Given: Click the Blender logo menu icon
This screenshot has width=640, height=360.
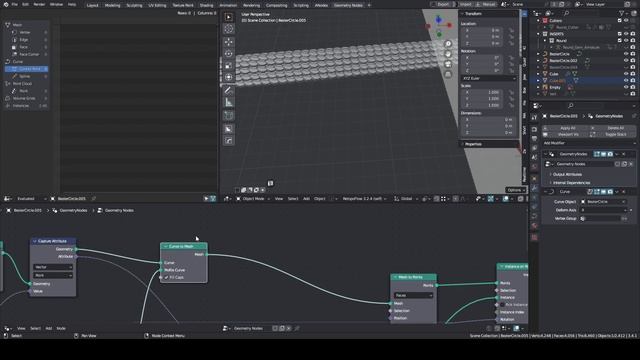Looking at the screenshot, I should pyautogui.click(x=5, y=4).
